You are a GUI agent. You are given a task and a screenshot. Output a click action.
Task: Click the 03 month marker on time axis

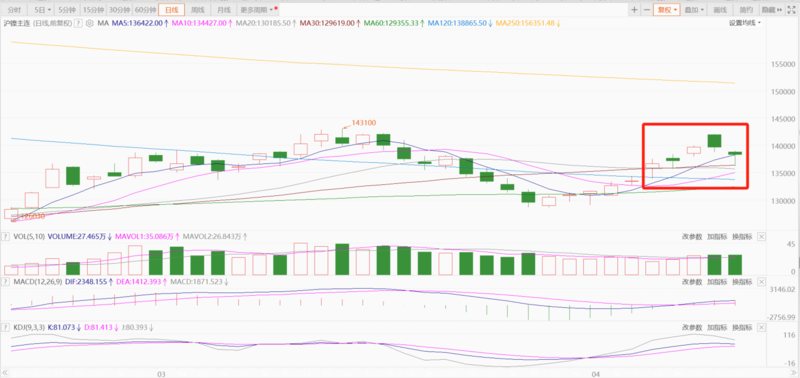point(161,374)
